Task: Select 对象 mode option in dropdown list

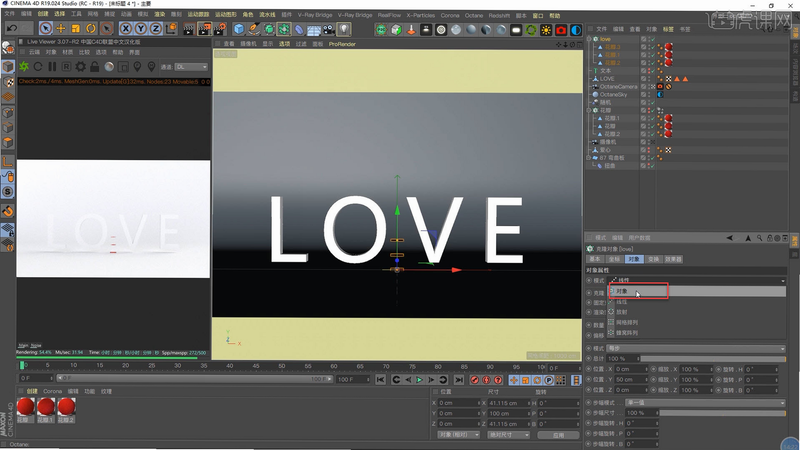Action: coord(697,291)
